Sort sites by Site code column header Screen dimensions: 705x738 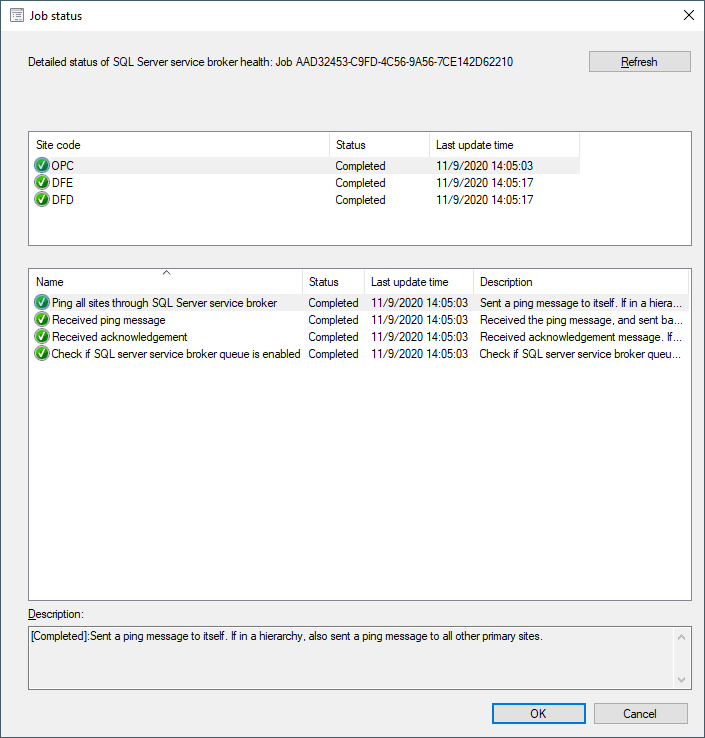179,145
